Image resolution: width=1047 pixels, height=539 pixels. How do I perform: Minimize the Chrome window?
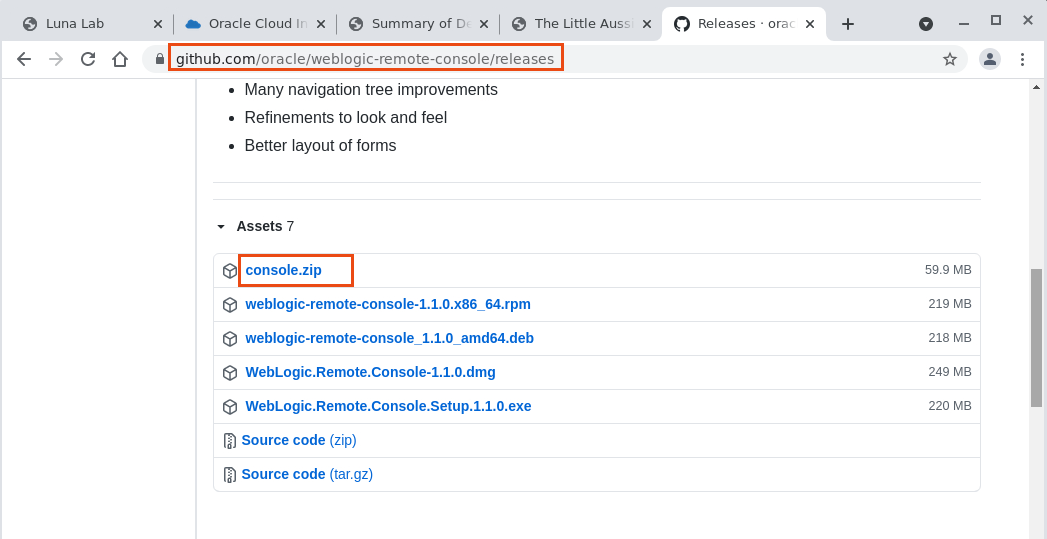[x=964, y=23]
